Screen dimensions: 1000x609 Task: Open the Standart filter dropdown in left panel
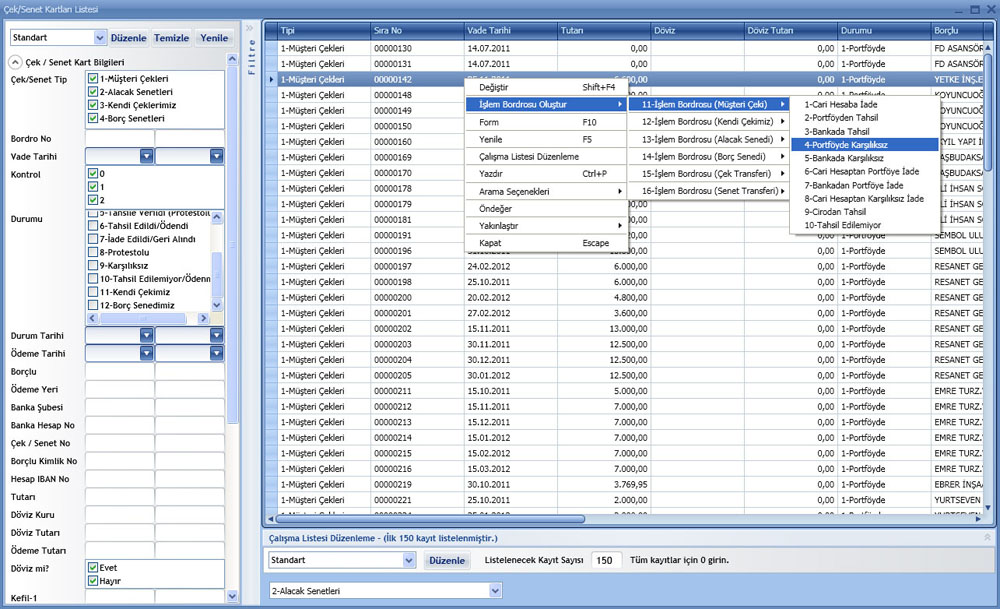click(x=99, y=38)
